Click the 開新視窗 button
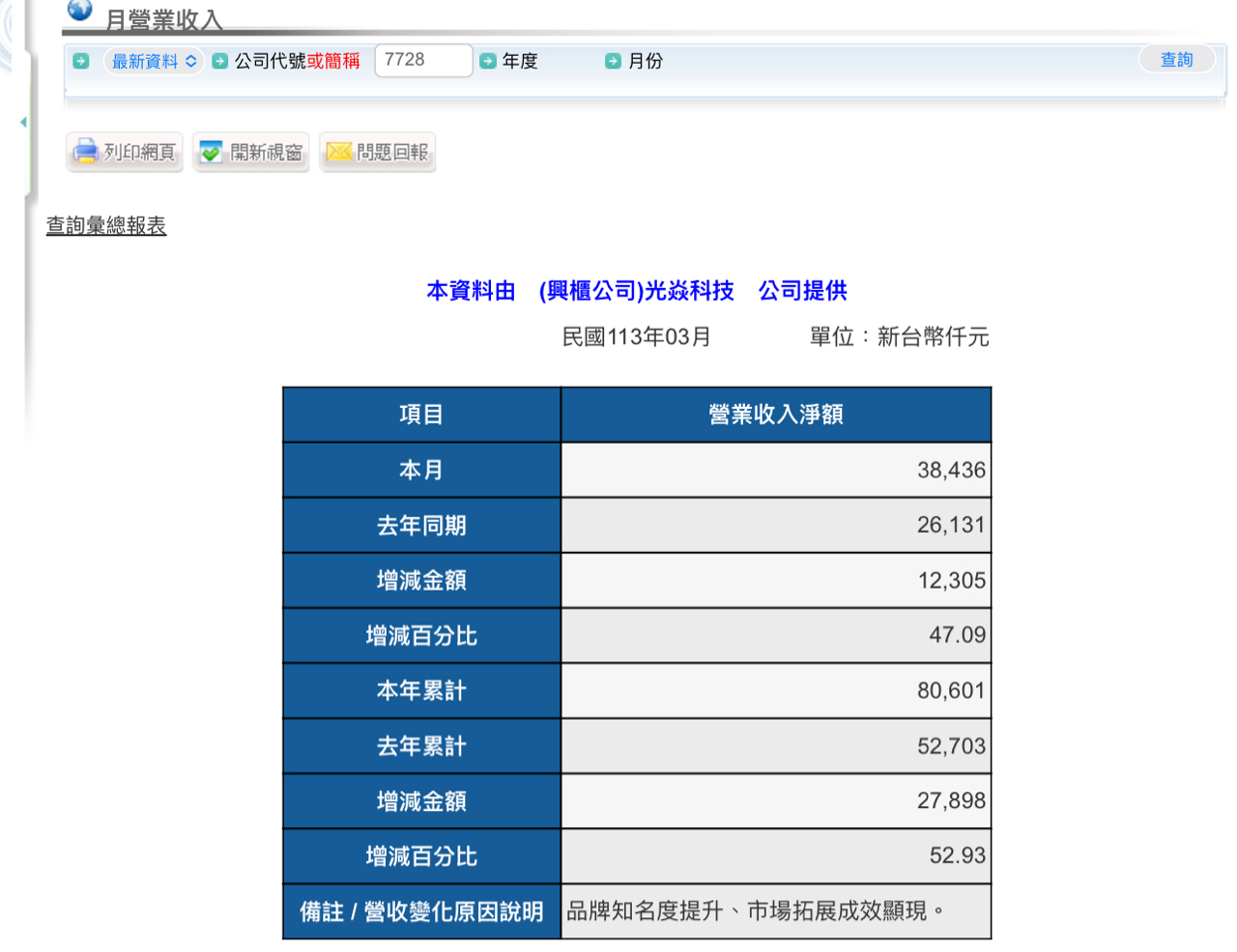Image resolution: width=1237 pixels, height=952 pixels. pyautogui.click(x=250, y=151)
